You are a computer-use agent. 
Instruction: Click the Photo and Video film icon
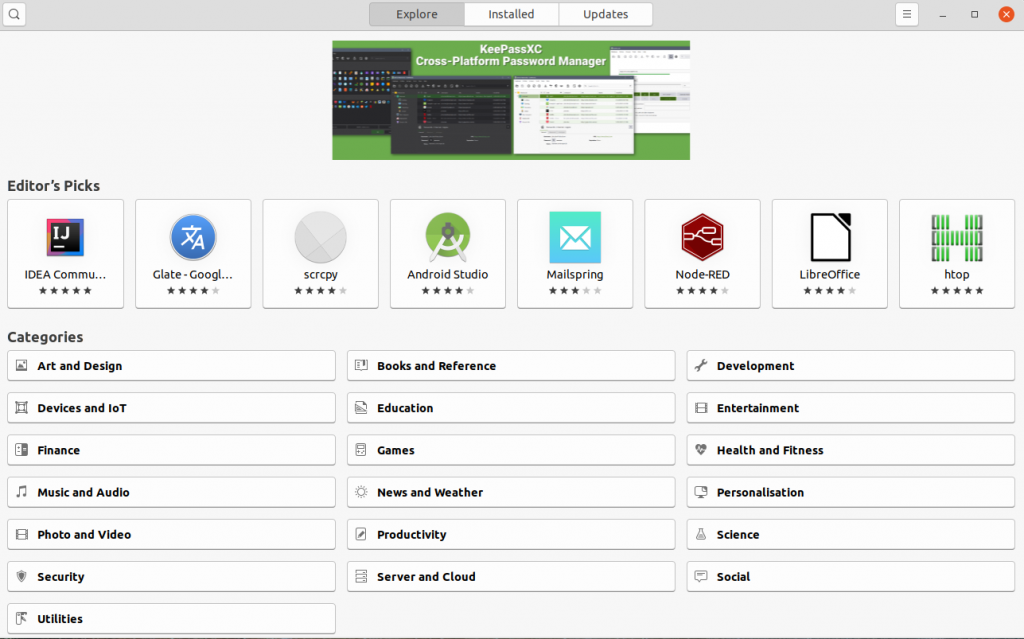(x=22, y=534)
